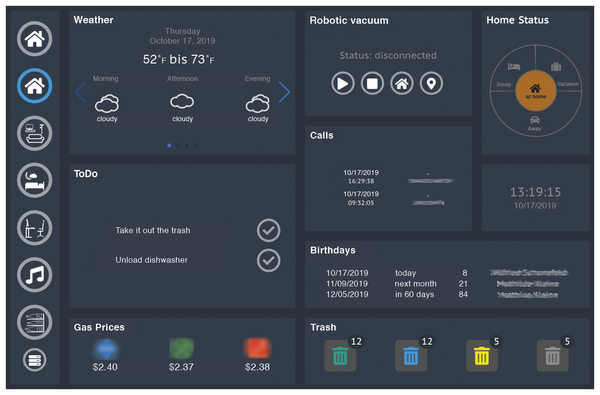This screenshot has height=395, width=600.
Task: Click the blue gas station logo
Action: 106,349
